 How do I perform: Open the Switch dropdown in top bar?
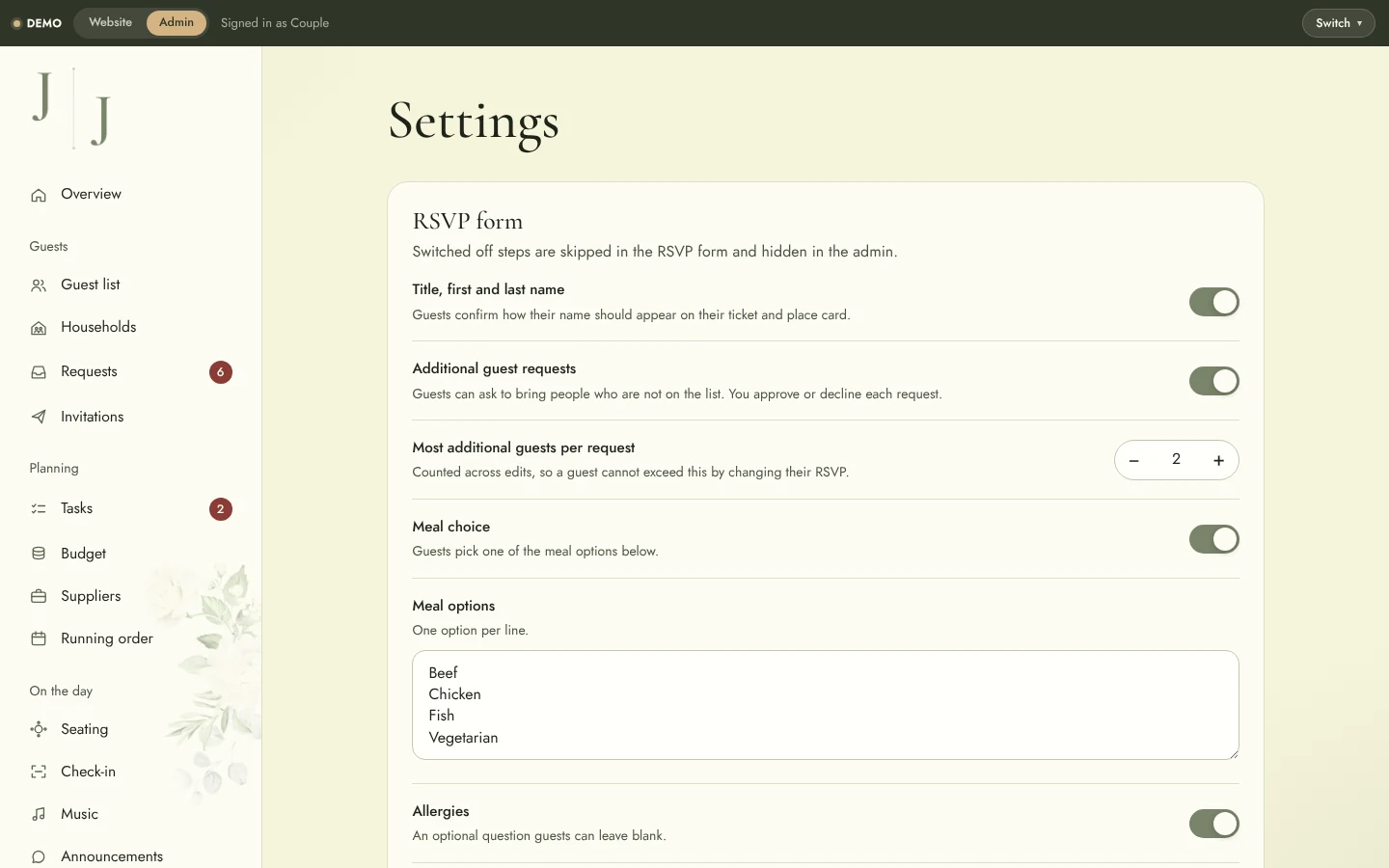[1338, 23]
